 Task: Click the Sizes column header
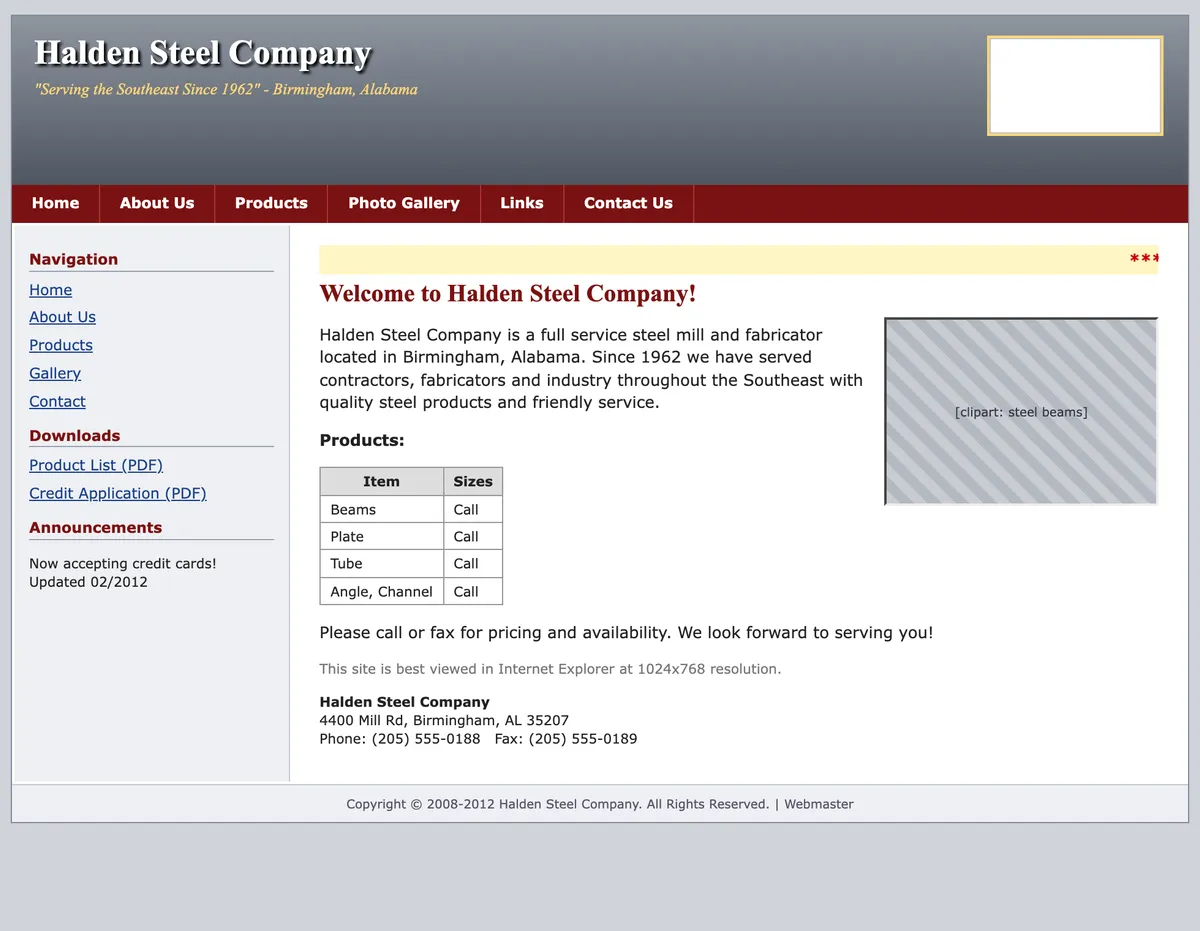473,481
